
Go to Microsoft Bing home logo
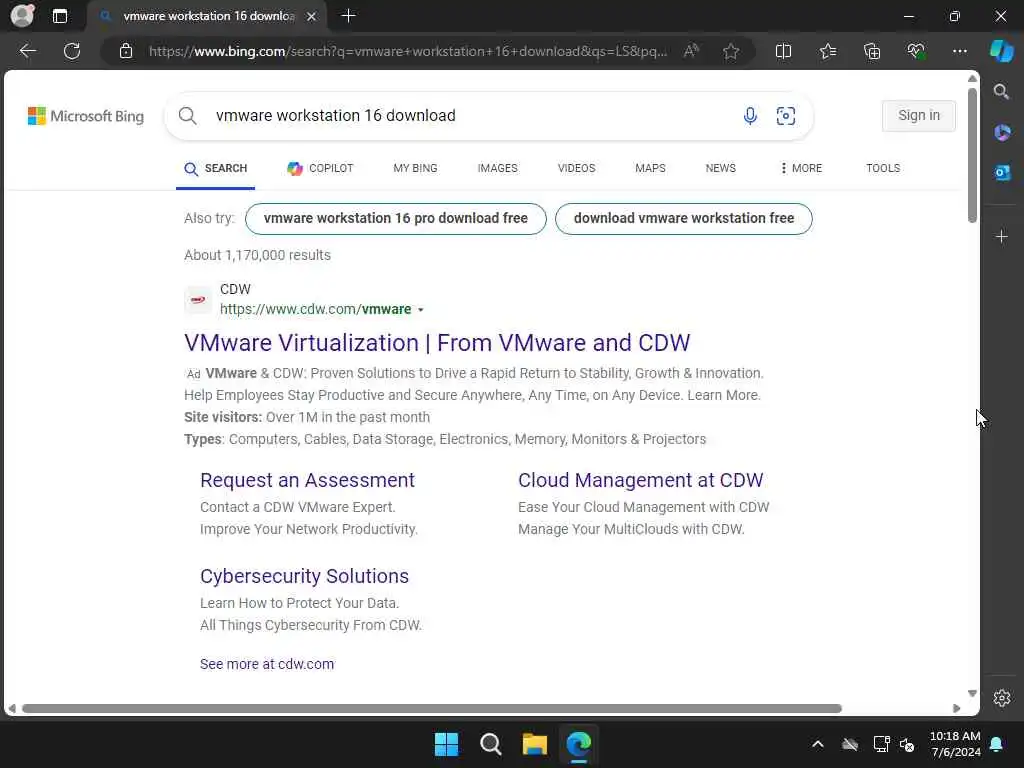click(x=86, y=116)
